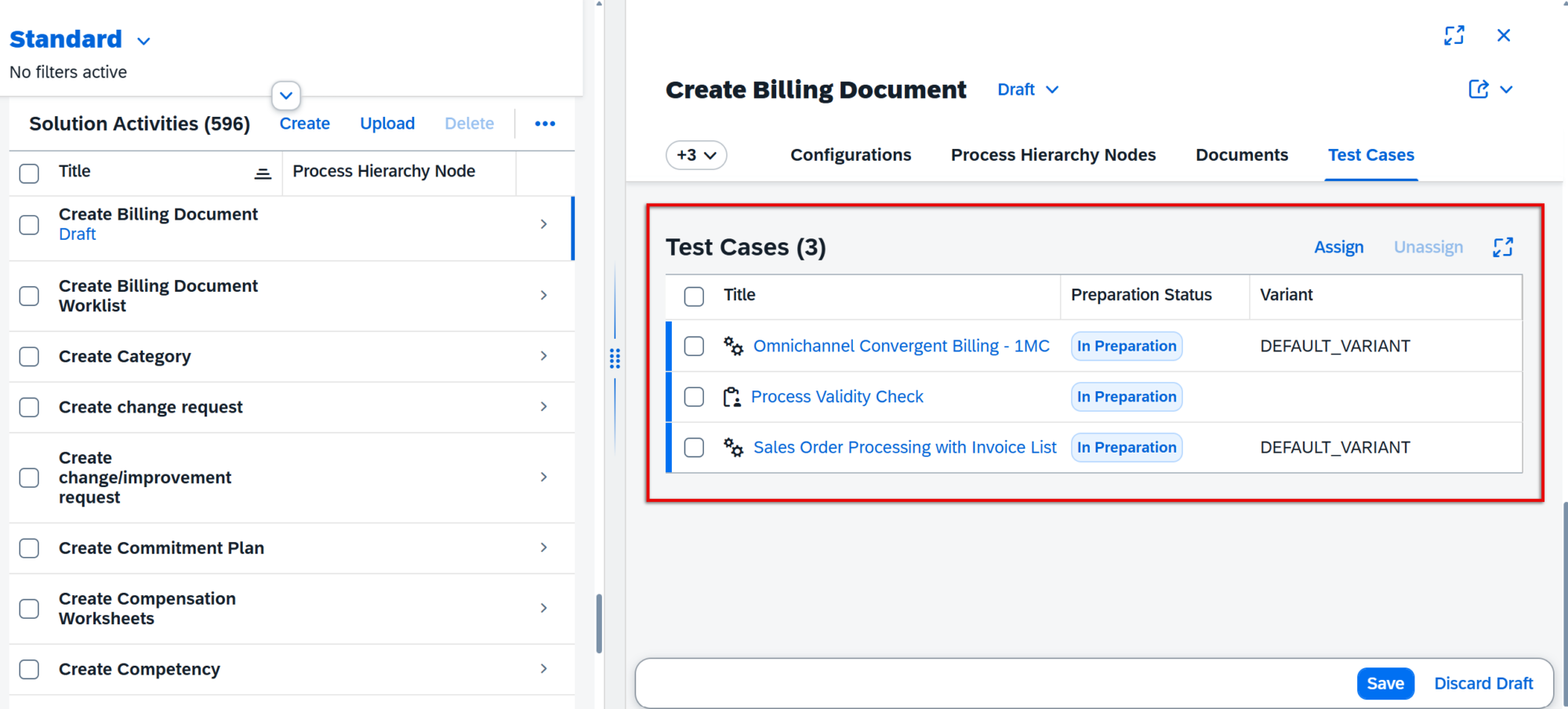This screenshot has height=709, width=1568.
Task: Select all test cases checkbox
Action: pyautogui.click(x=694, y=296)
